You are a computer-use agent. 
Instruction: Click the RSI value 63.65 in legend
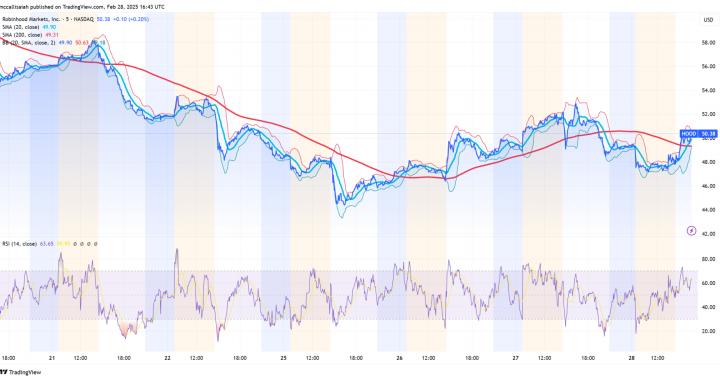[47, 244]
